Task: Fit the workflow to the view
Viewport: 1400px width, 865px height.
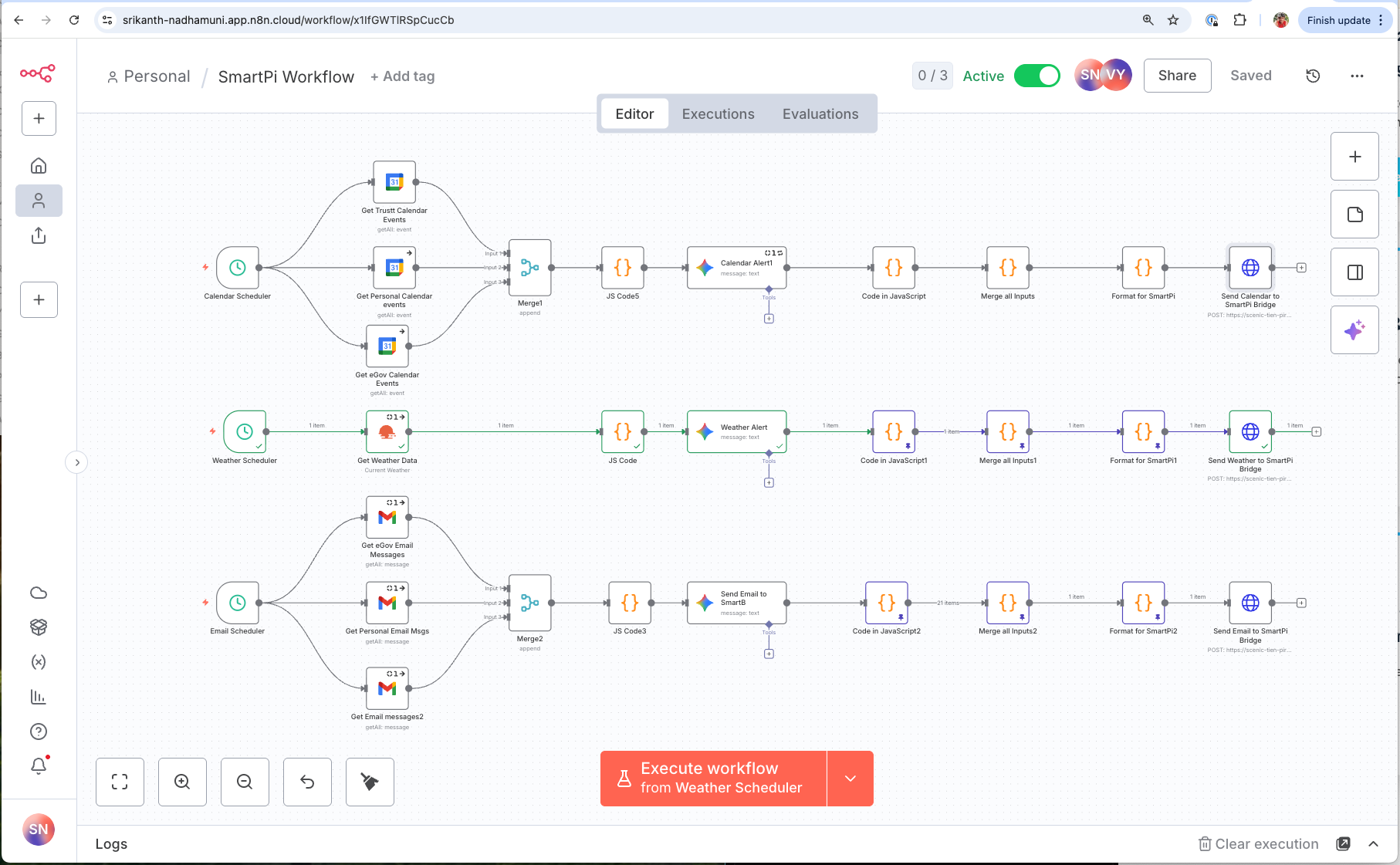Action: [x=120, y=782]
